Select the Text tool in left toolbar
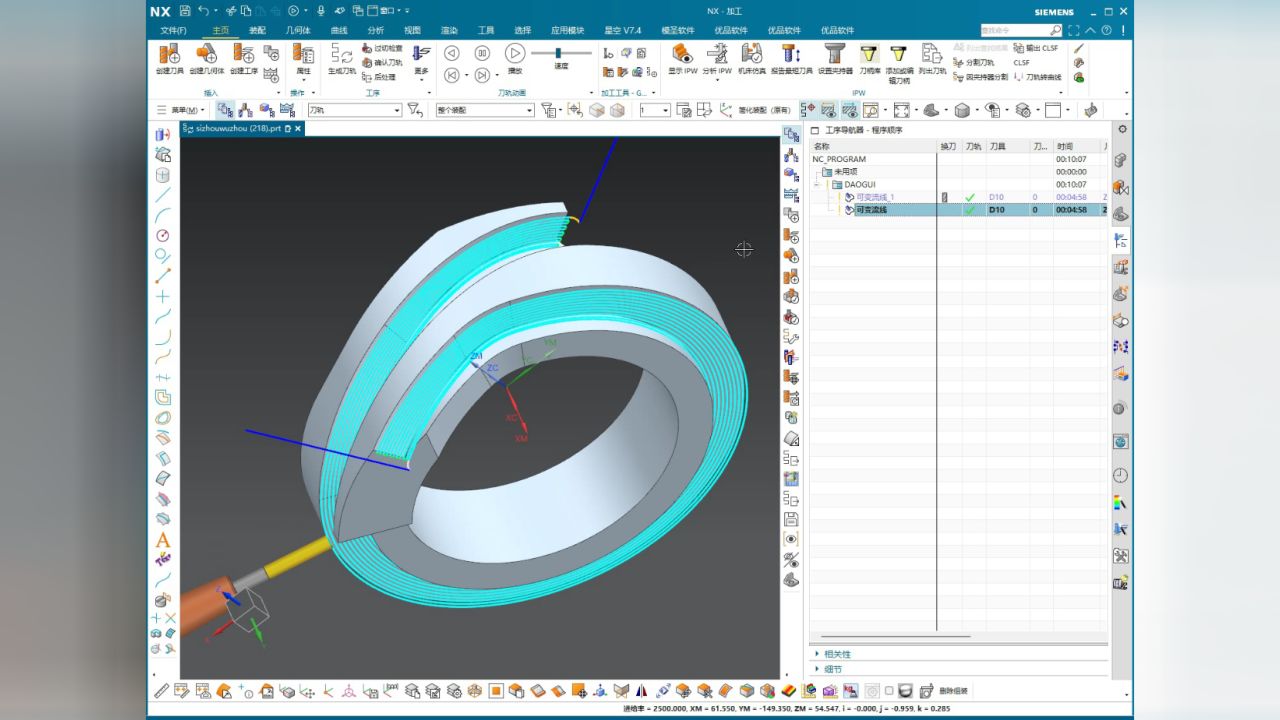 (x=162, y=540)
